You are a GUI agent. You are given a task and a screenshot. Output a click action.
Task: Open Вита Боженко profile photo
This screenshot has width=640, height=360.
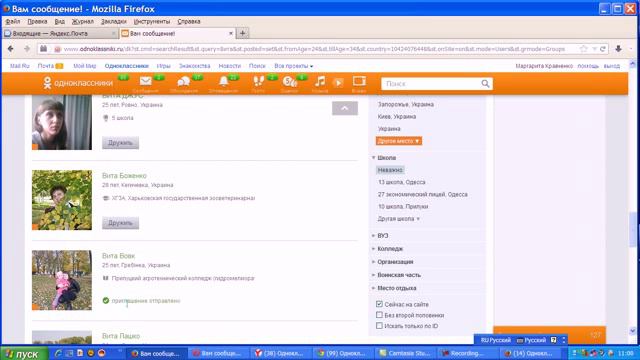(62, 200)
